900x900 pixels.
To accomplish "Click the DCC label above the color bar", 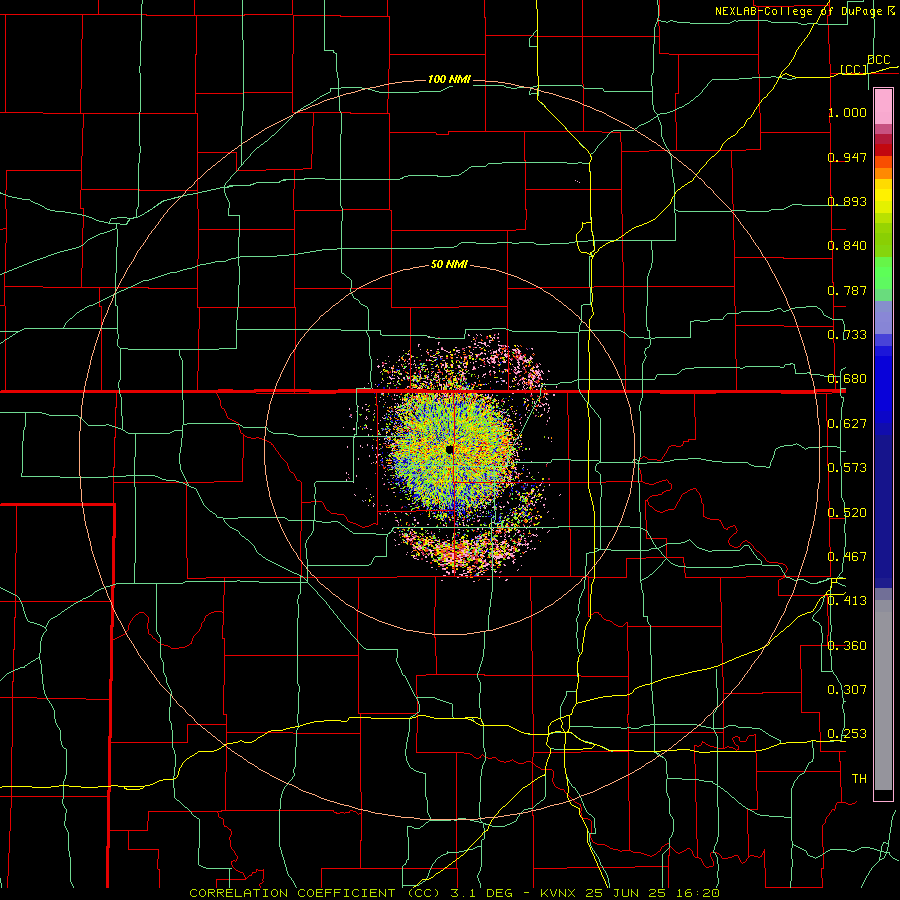I will (x=878, y=59).
